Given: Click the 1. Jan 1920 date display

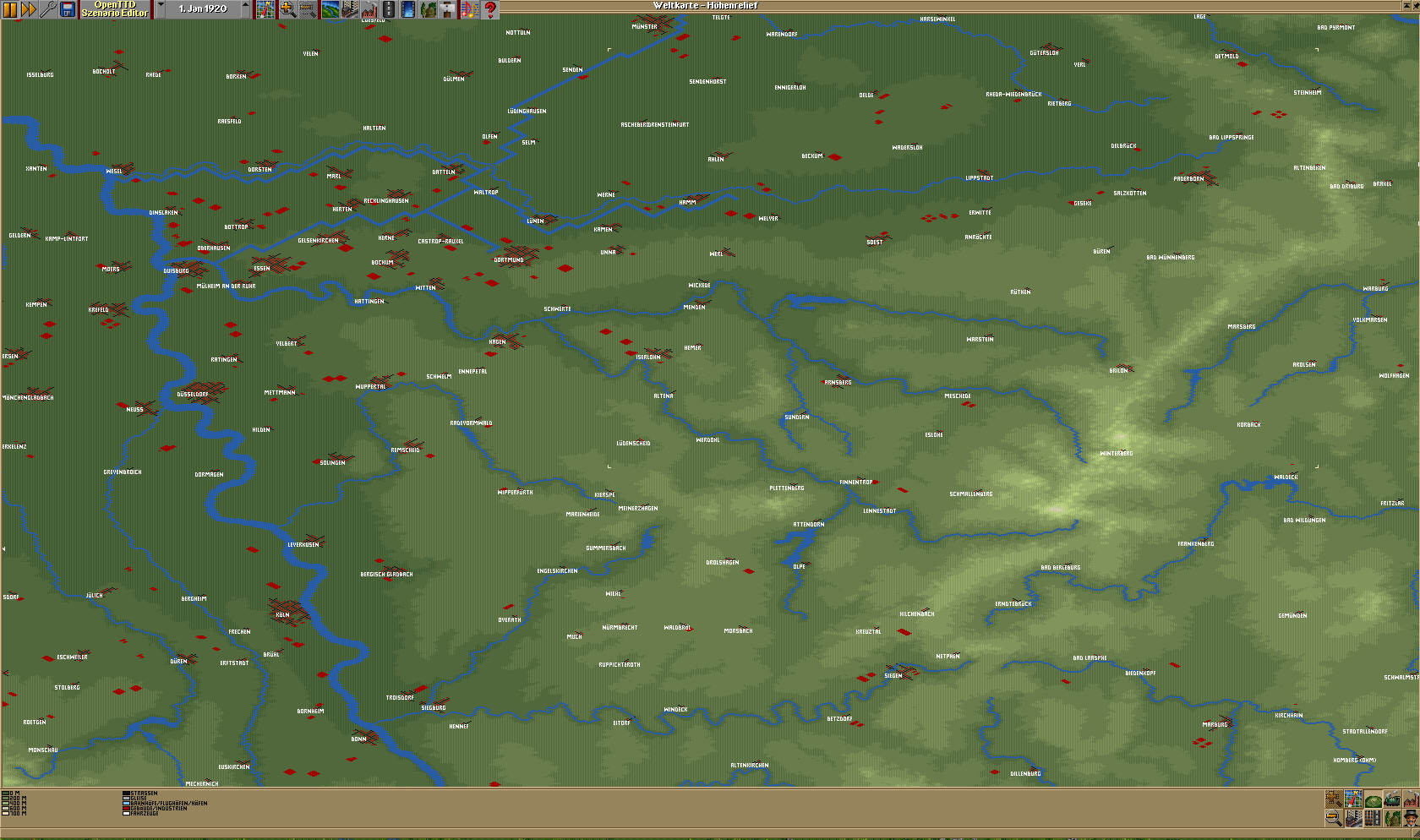Looking at the screenshot, I should [203, 9].
